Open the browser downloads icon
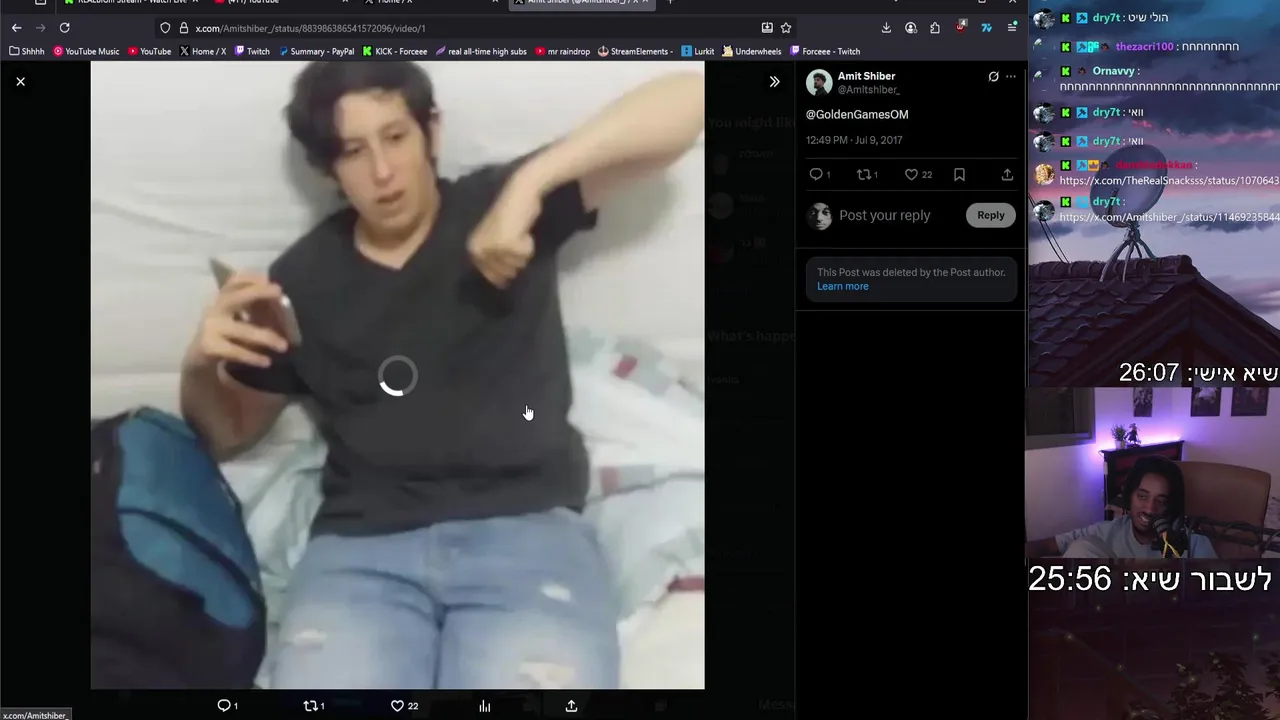This screenshot has width=1280, height=720. pos(886,28)
